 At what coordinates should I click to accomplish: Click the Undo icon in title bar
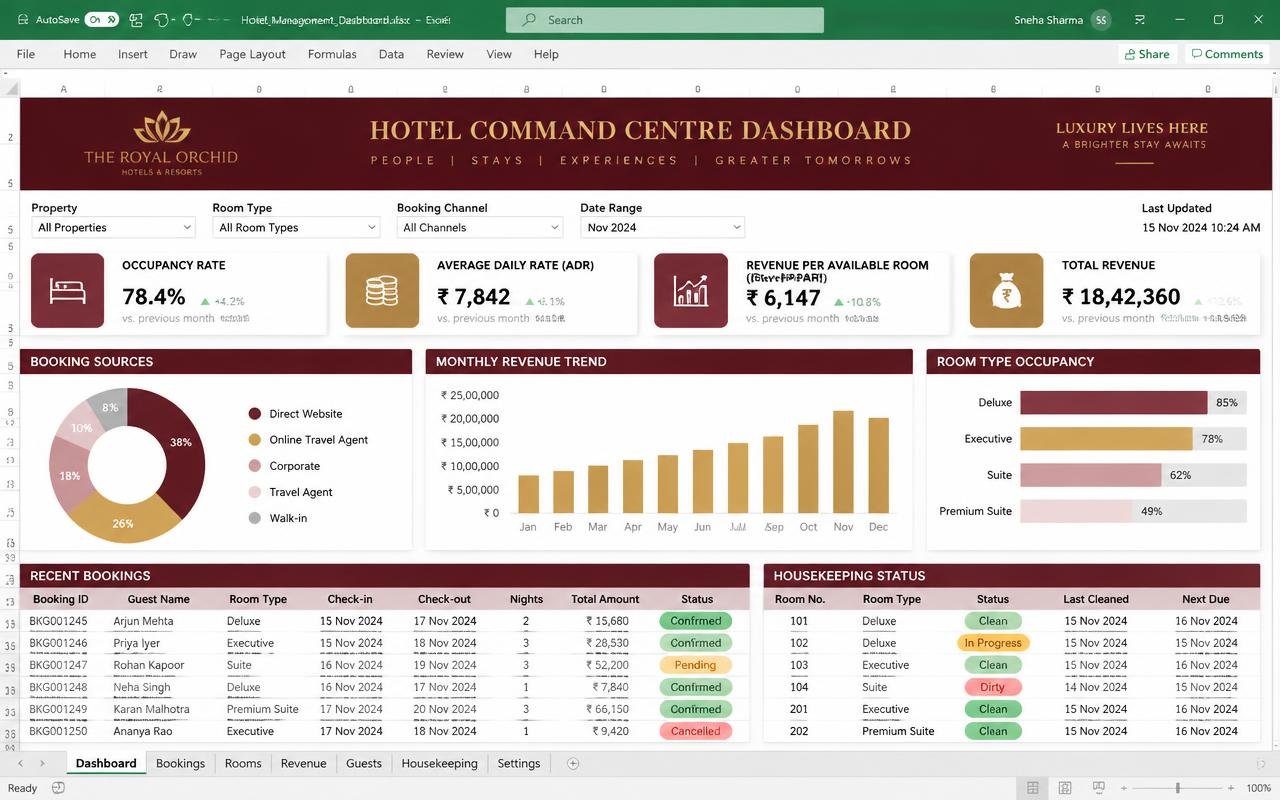161,19
